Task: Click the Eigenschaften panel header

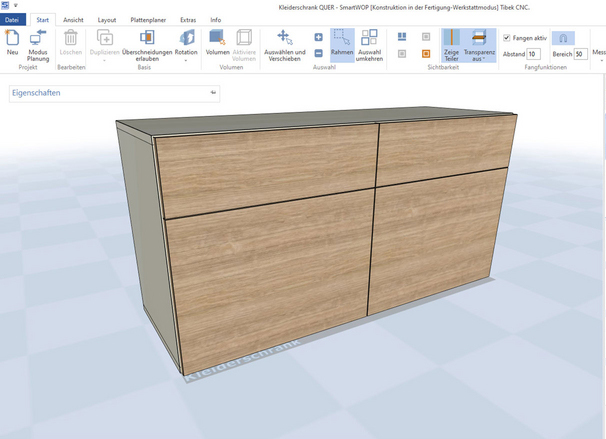Action: tap(114, 94)
